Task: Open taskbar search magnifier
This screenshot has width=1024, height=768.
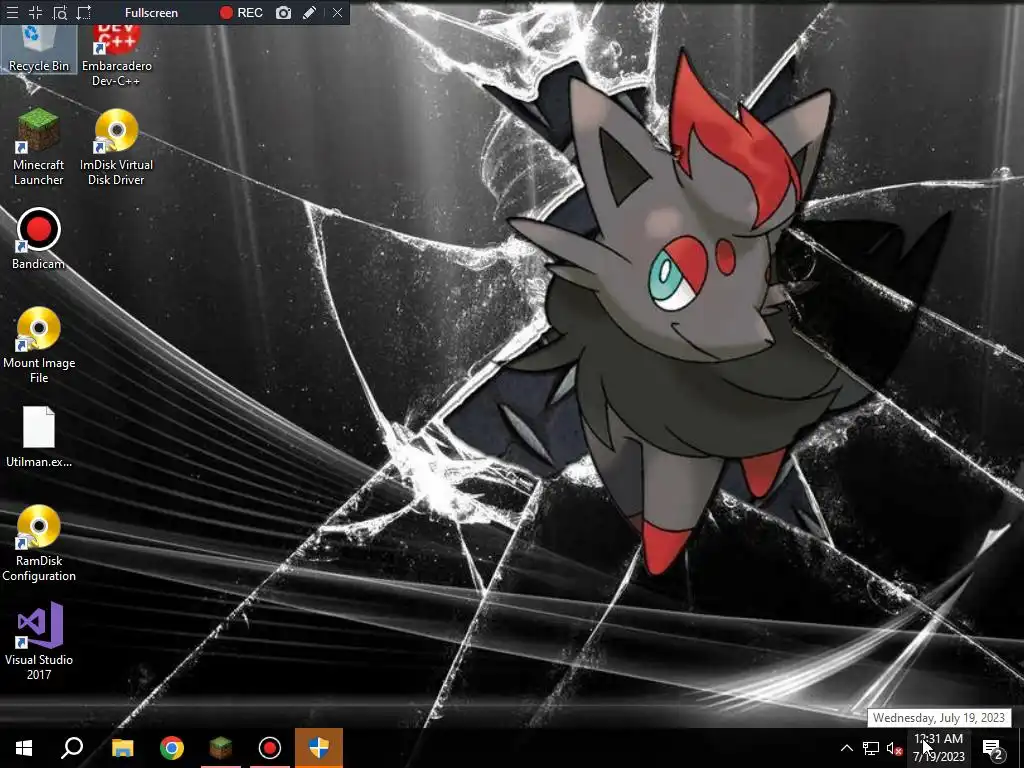Action: click(x=72, y=748)
